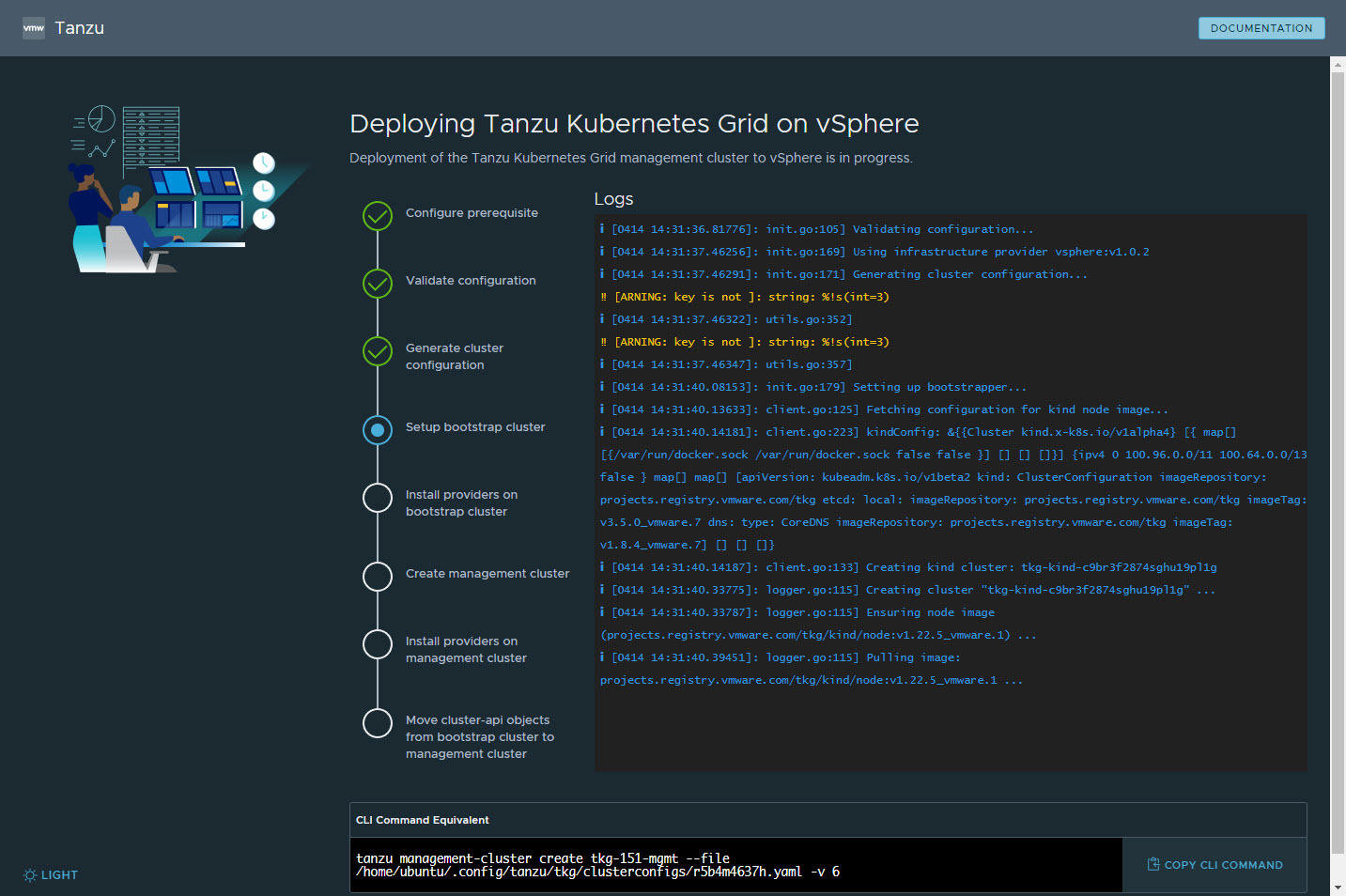Click the Generate cluster configuration checkmark icon
This screenshot has height=896, width=1346.
point(378,351)
